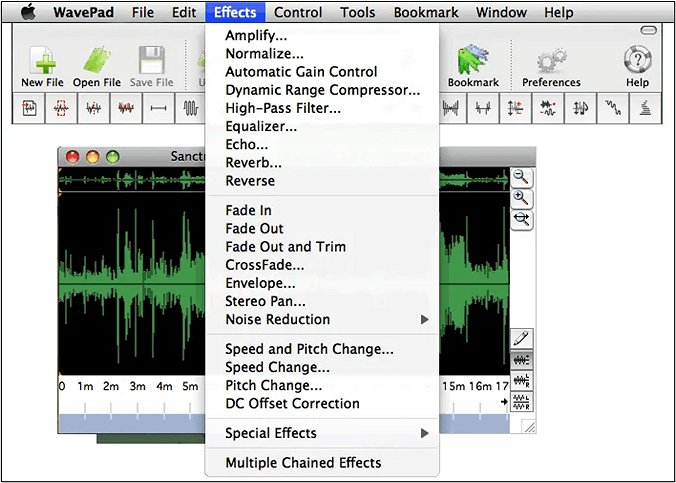The image size is (676, 483).
Task: Click the Save File floppy disk icon
Action: pos(152,60)
